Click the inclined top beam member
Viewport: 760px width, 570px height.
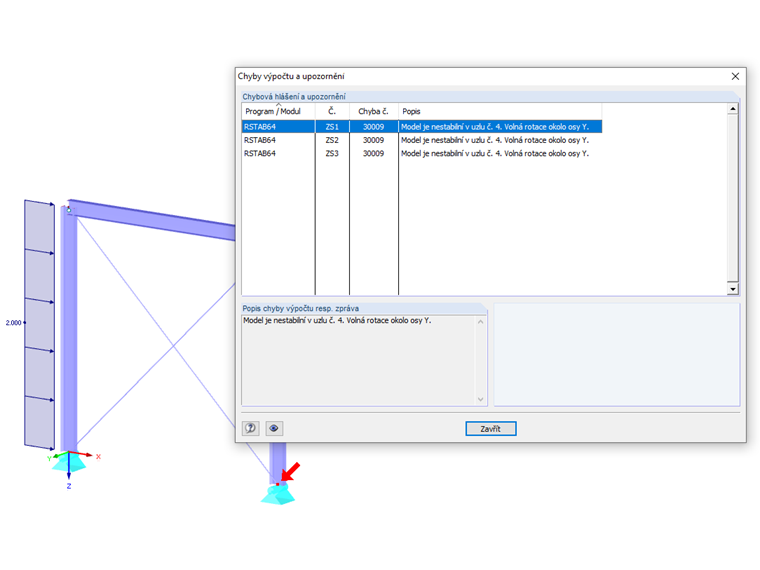pyautogui.click(x=153, y=219)
